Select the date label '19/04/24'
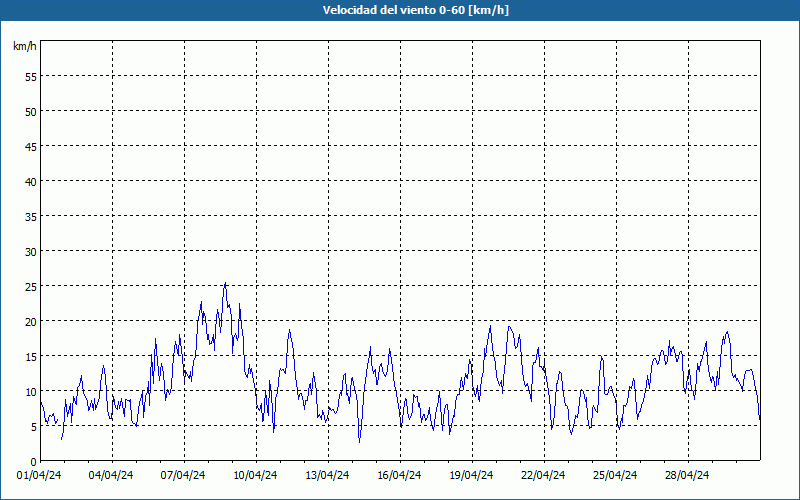 coord(471,475)
